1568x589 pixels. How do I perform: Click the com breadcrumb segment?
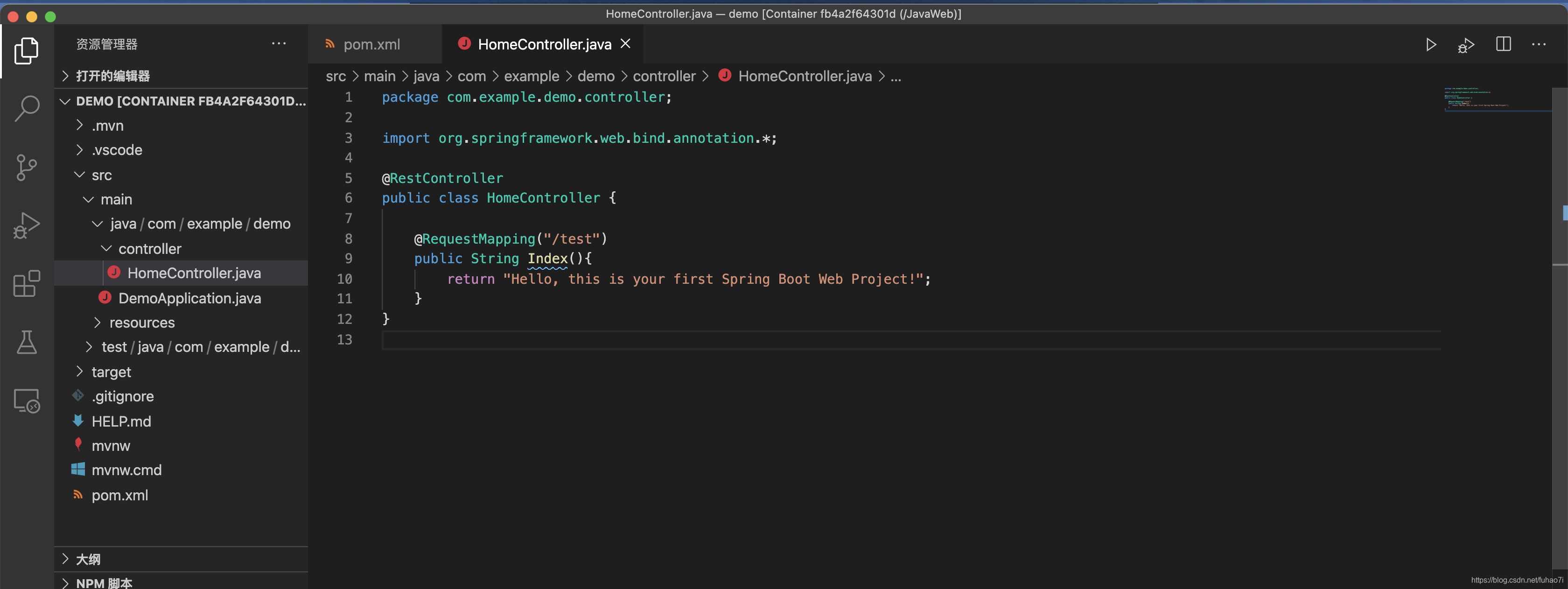472,76
